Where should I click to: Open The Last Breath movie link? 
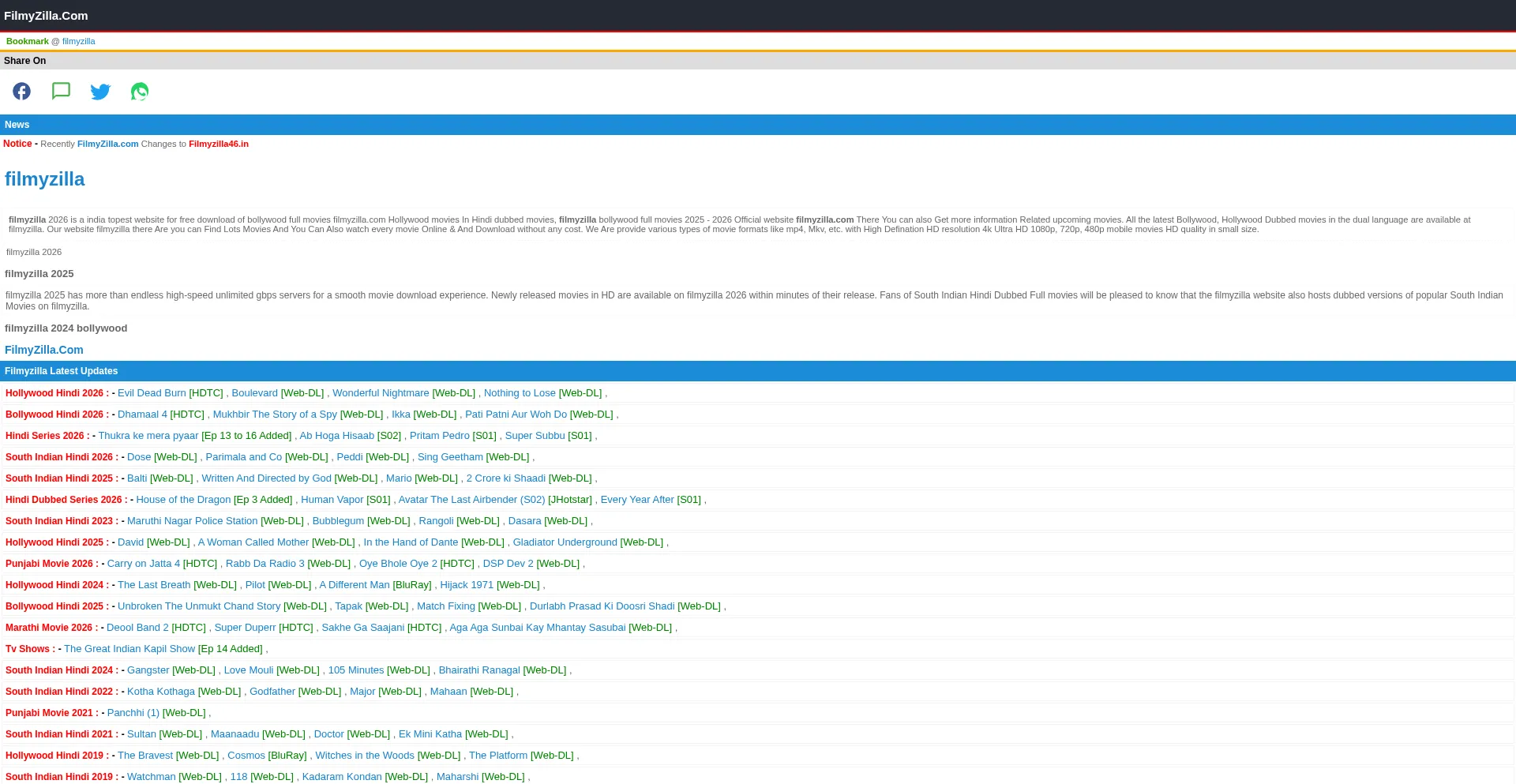[x=154, y=585]
